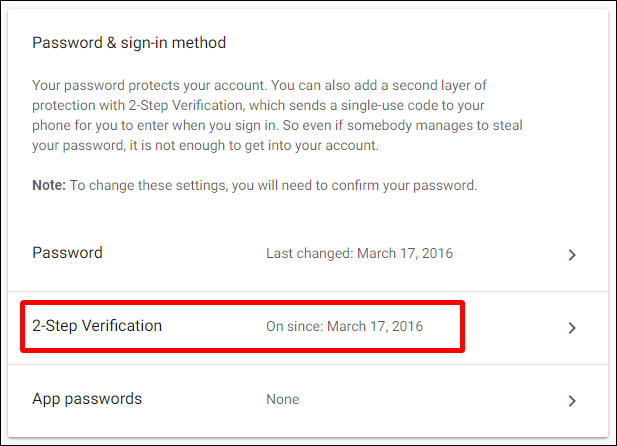Click the bold "Note:" label
The width and height of the screenshot is (617, 446).
50,185
